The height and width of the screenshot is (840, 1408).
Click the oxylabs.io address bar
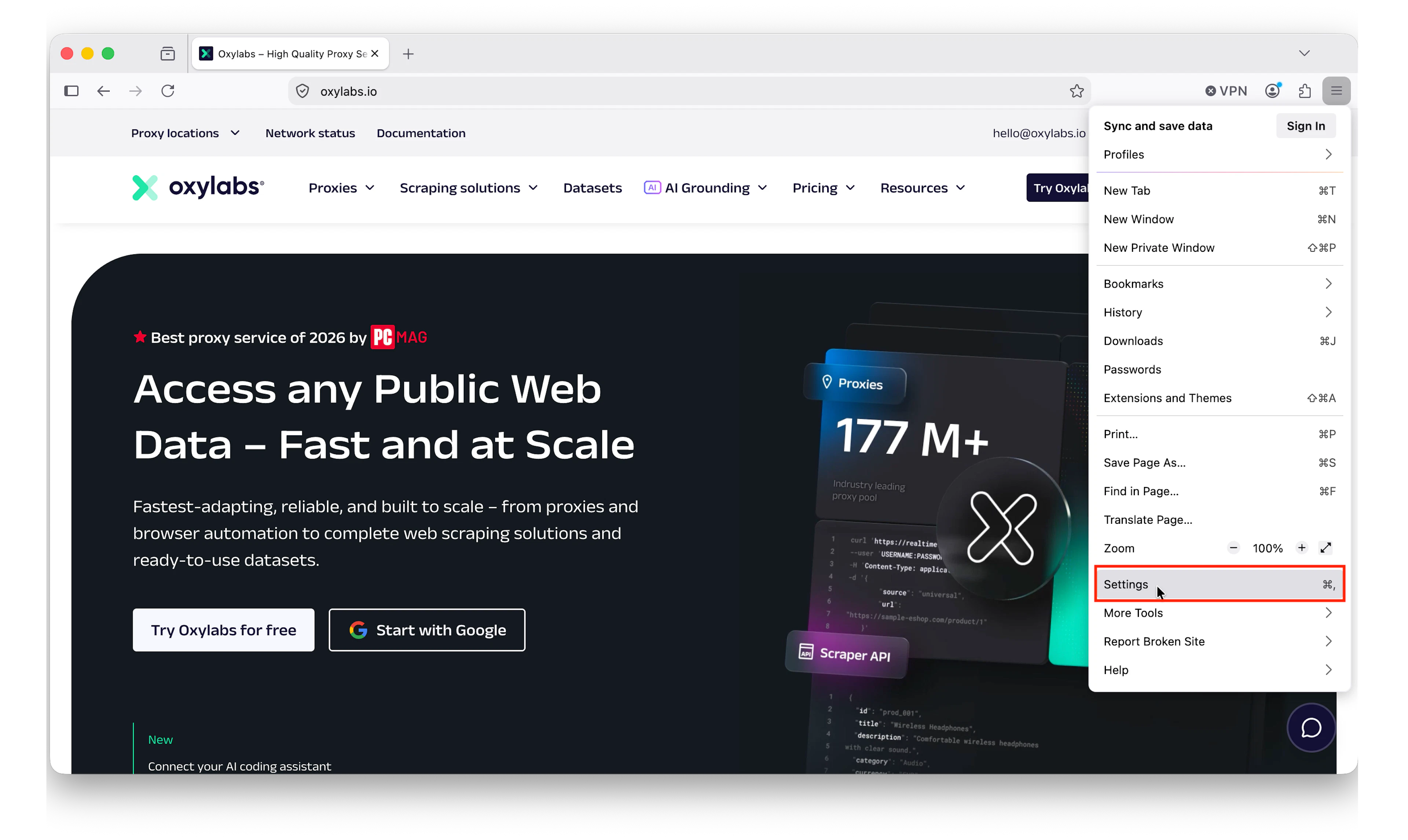(x=689, y=91)
